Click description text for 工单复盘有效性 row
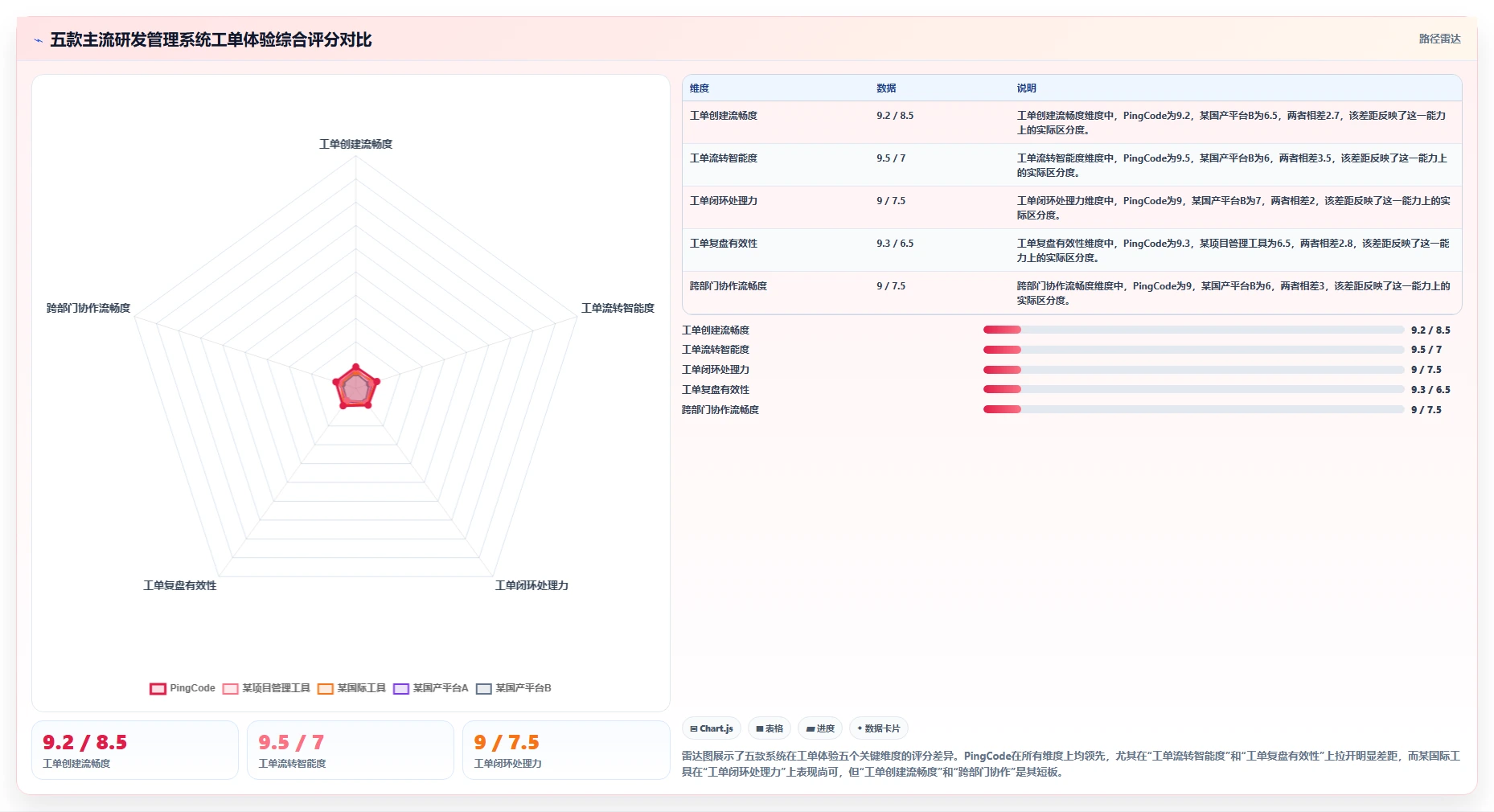1494x812 pixels. 1233,251
